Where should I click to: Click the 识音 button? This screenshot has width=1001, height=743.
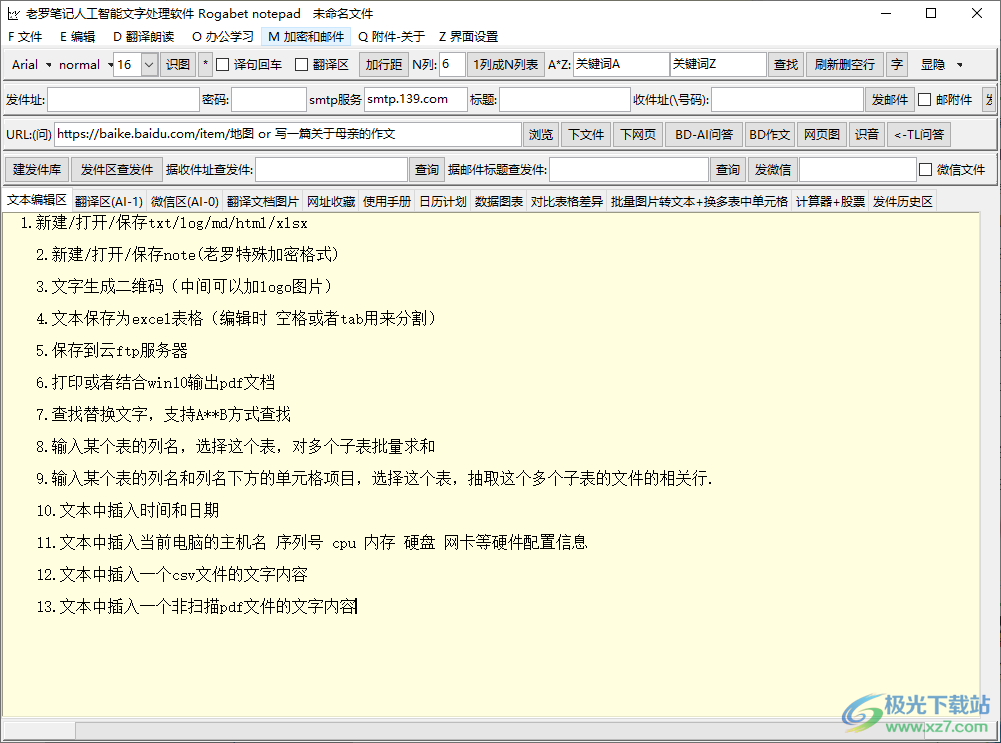pos(867,134)
